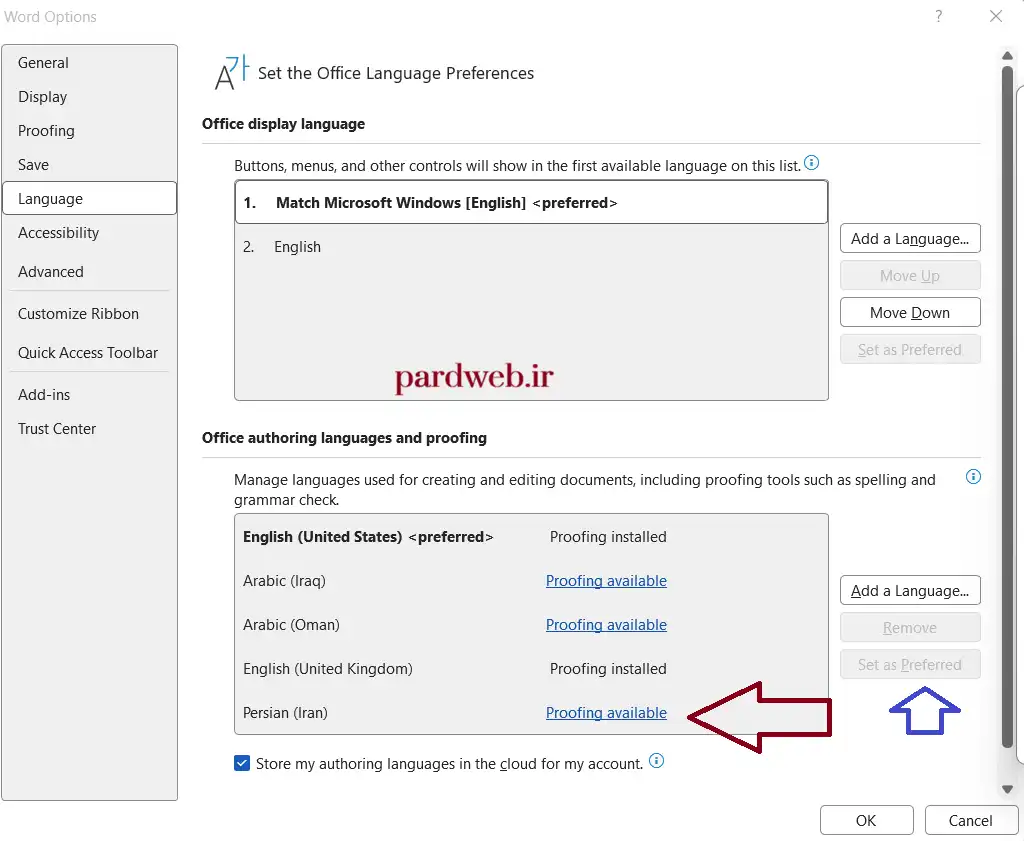1024x841 pixels.
Task: Open Proofing available link for Arabic (Oman)
Action: [606, 625]
